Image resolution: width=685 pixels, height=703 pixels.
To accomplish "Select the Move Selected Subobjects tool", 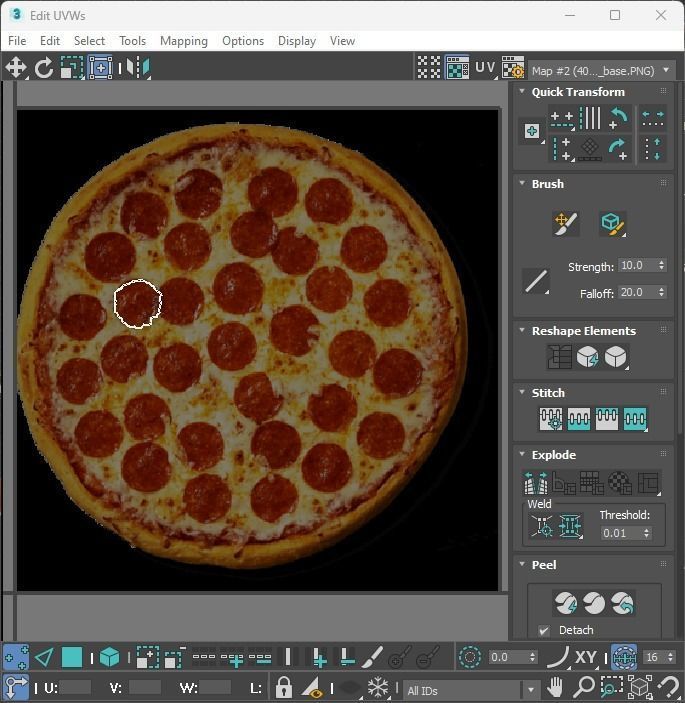I will [16, 68].
